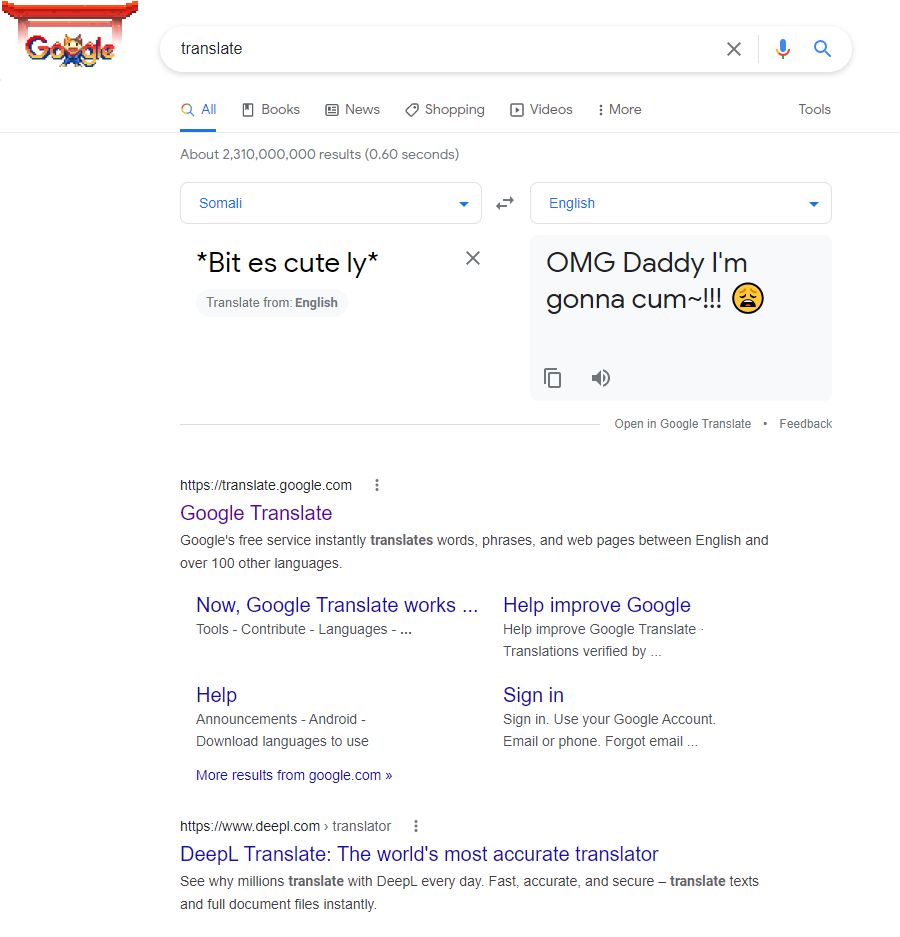The height and width of the screenshot is (937, 900).
Task: Clear the translation input text via its X
Action: point(472,258)
